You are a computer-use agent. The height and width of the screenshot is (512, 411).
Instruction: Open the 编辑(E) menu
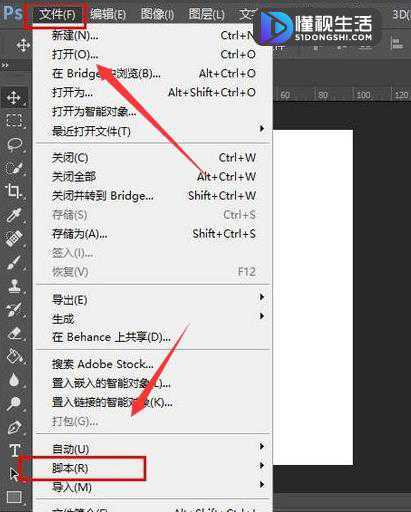pyautogui.click(x=108, y=14)
